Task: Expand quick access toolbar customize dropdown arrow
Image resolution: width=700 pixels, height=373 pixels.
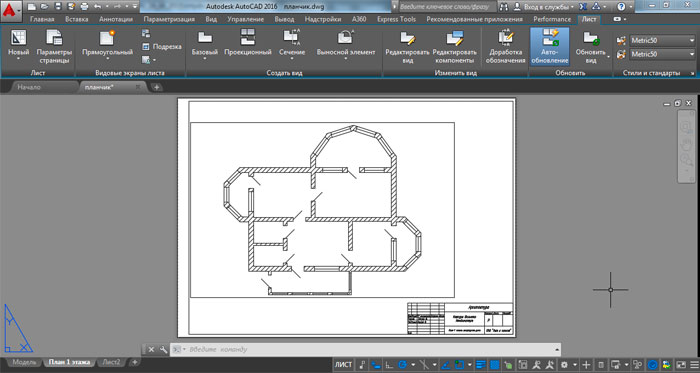Action: coord(135,7)
